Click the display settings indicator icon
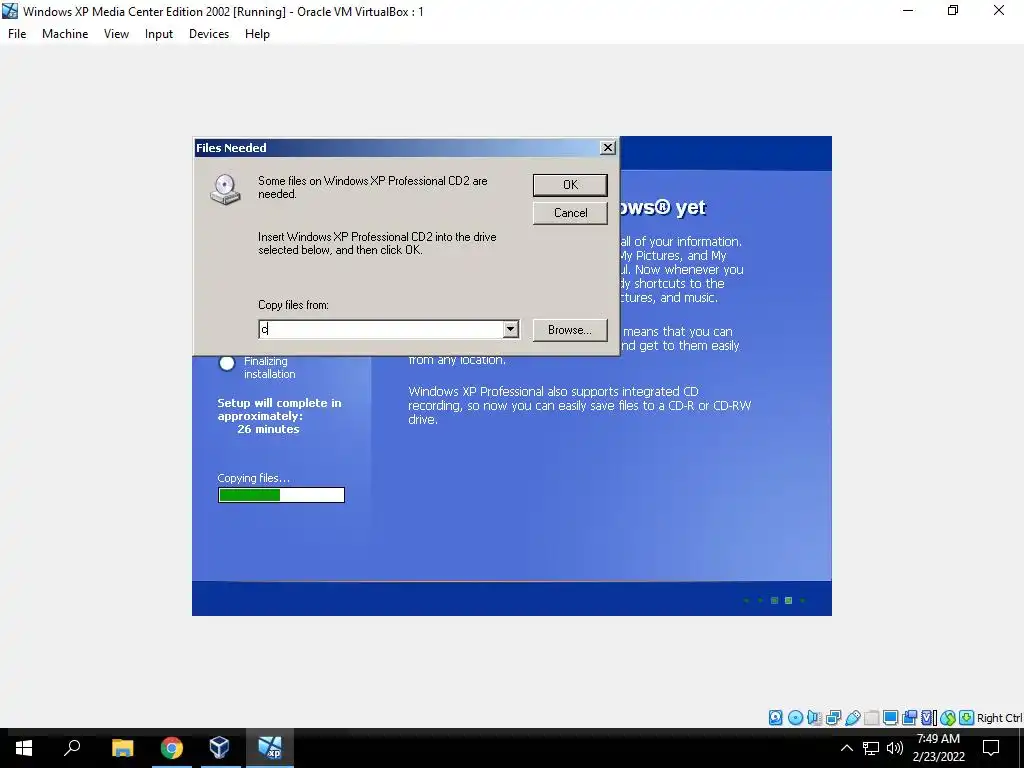This screenshot has width=1024, height=768. [890, 718]
